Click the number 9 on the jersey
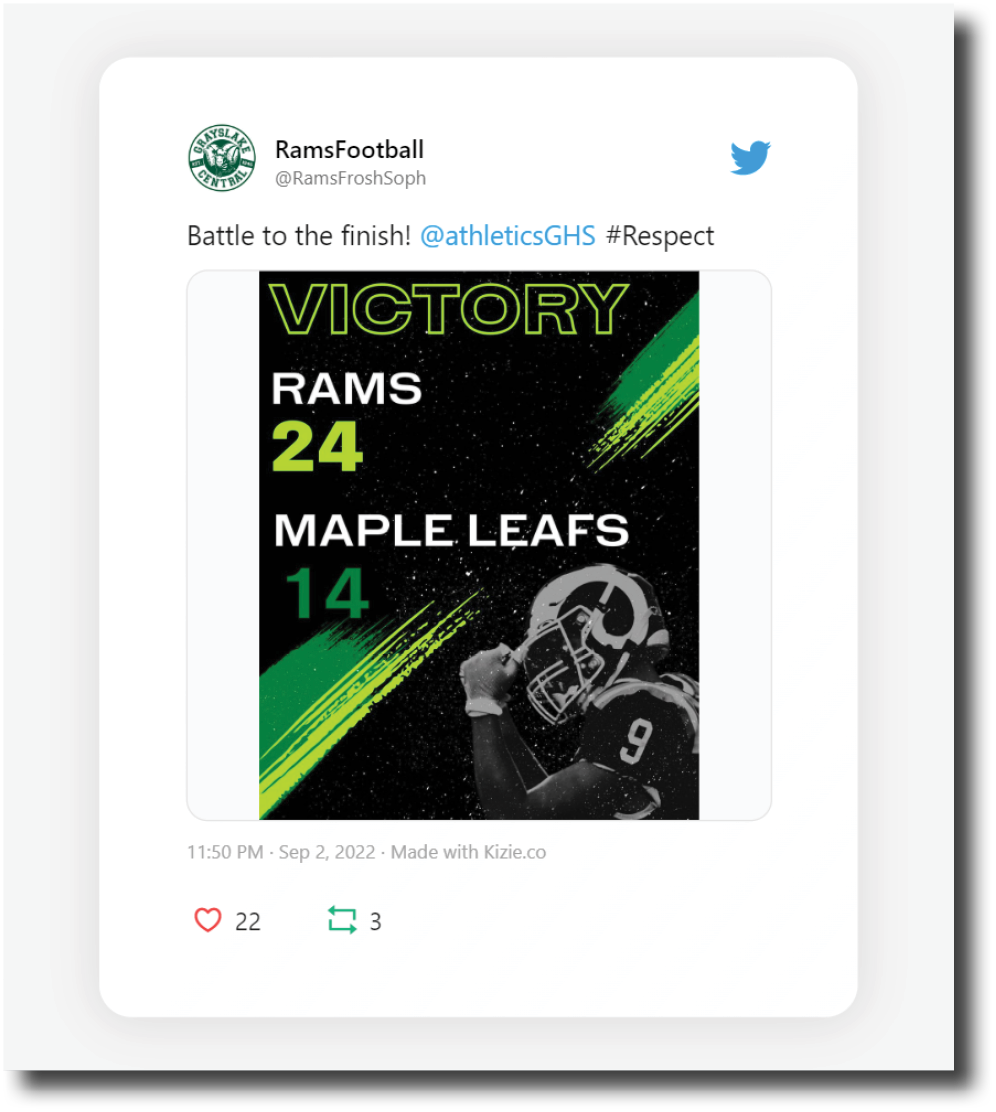The height and width of the screenshot is (1112, 996). 637,738
